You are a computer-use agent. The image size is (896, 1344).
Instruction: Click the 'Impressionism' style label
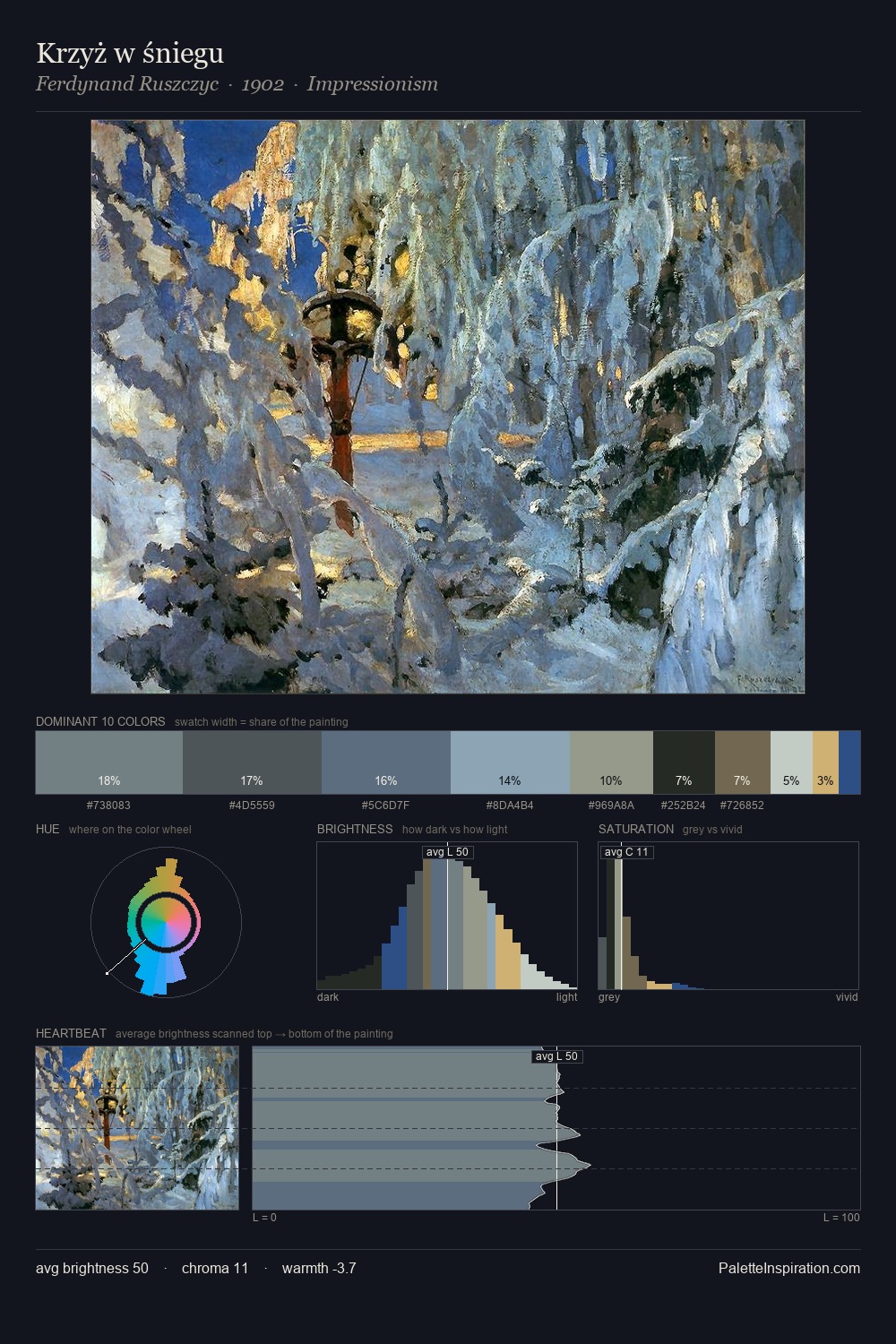[373, 84]
